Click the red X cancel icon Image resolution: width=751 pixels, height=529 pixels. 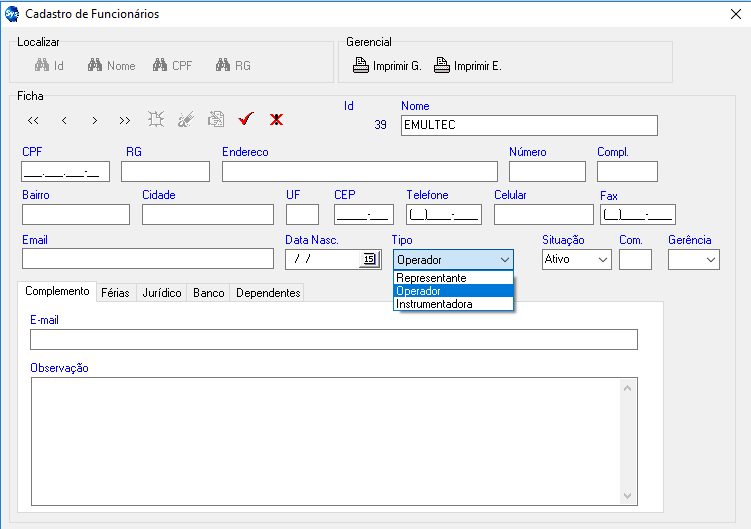point(276,119)
